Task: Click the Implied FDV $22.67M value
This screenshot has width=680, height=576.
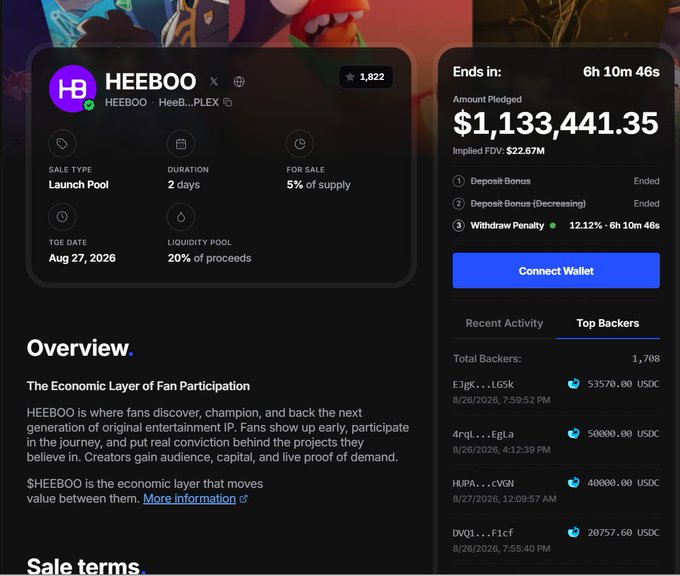Action: [525, 151]
